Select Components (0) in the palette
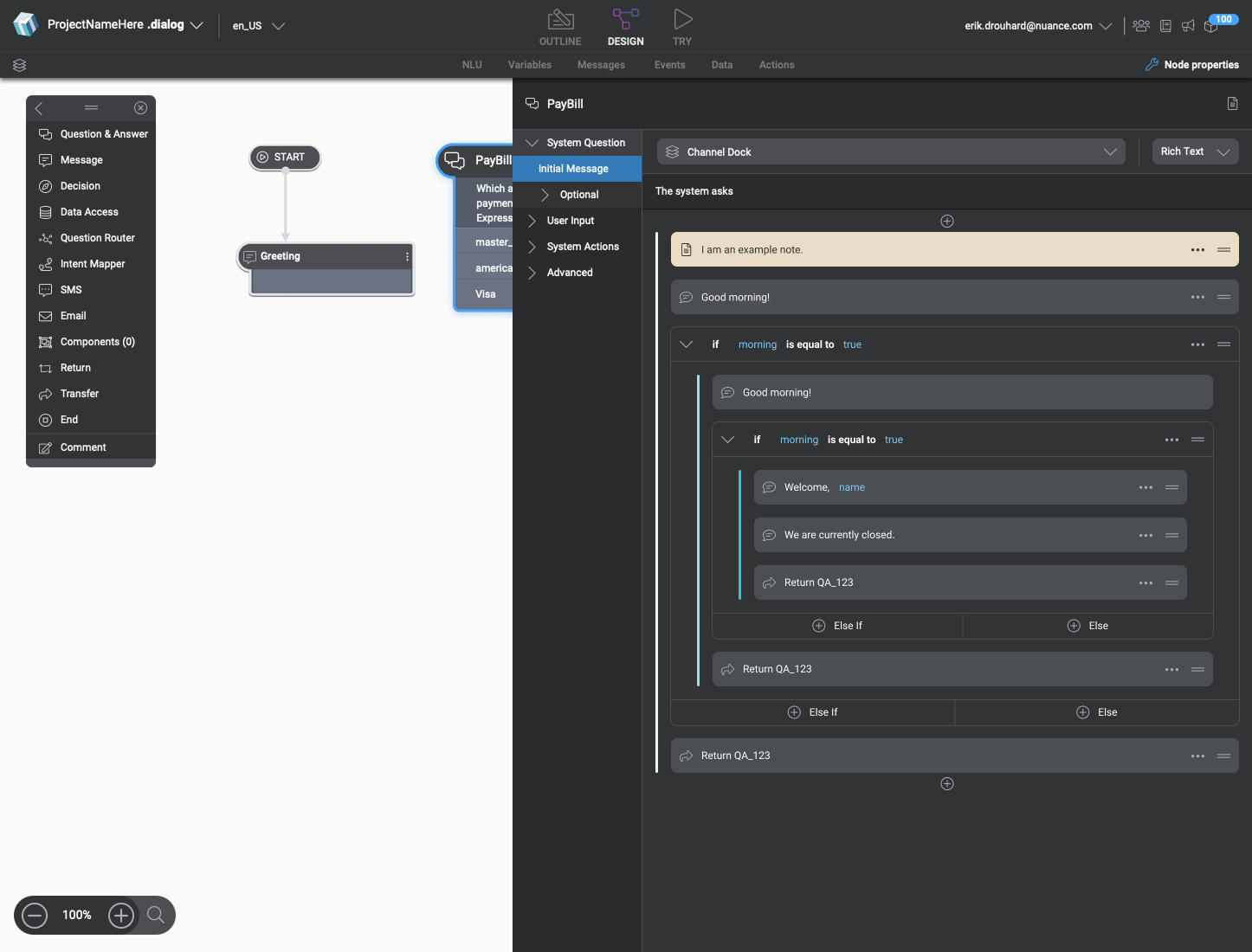The image size is (1252, 952). 91,342
